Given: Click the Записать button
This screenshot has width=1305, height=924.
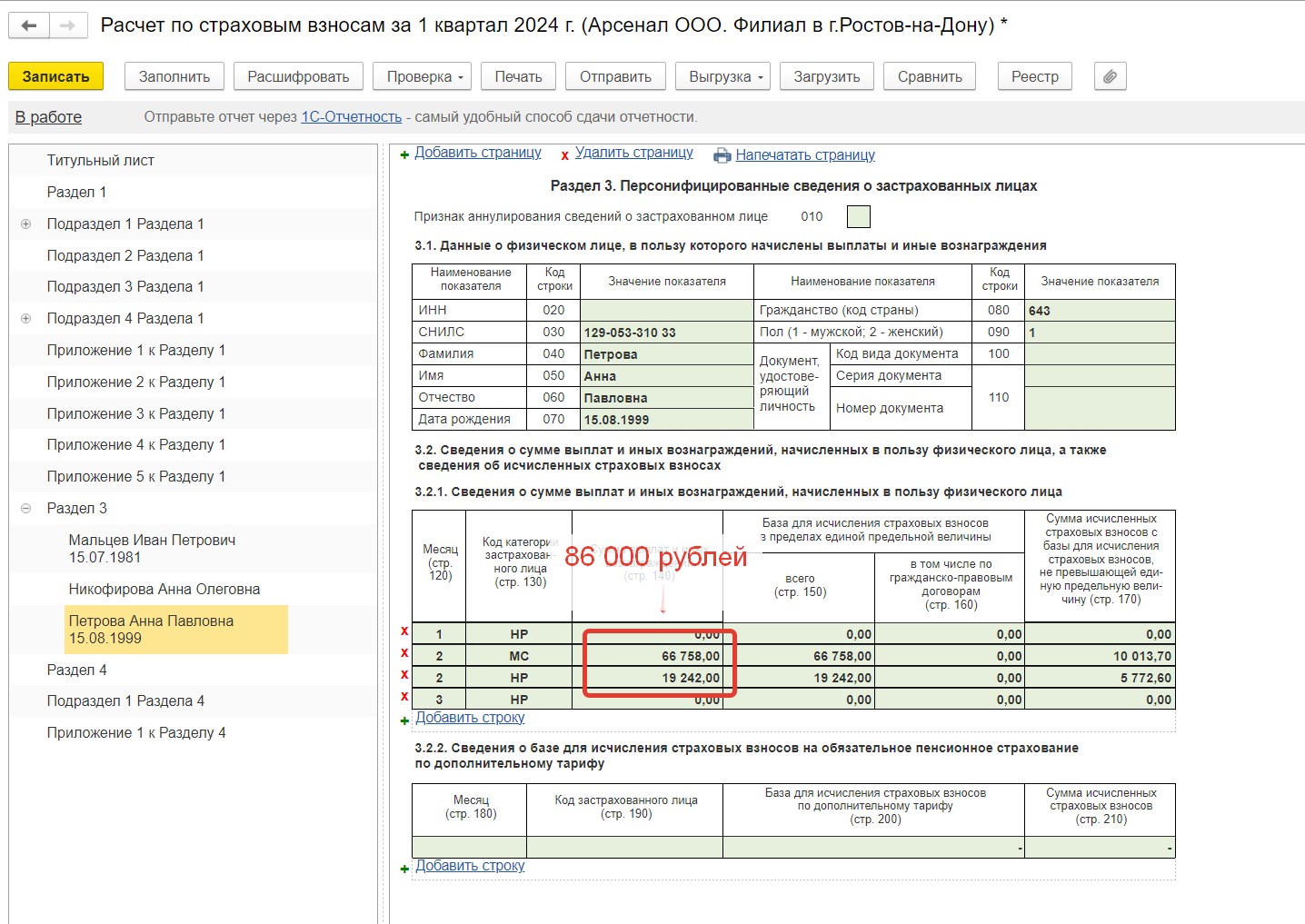Looking at the screenshot, I should pyautogui.click(x=55, y=76).
